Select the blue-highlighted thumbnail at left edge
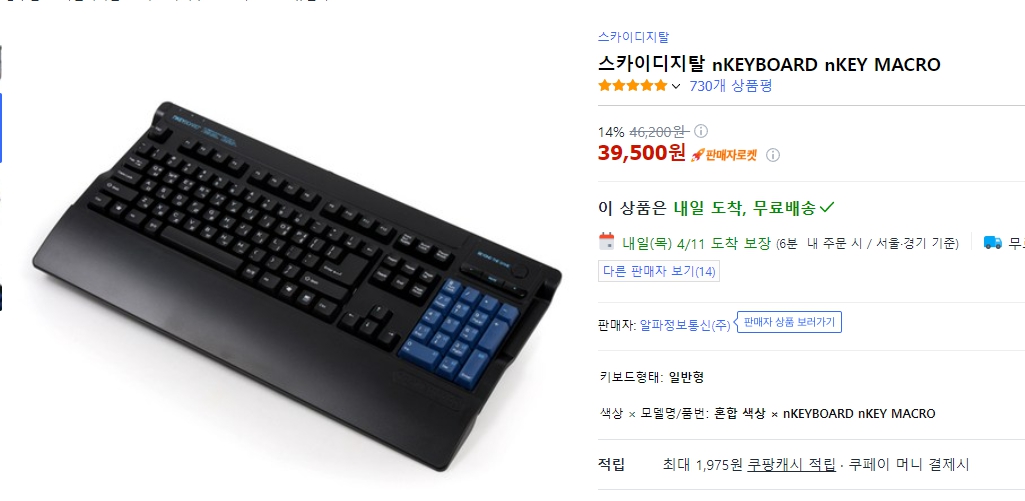This screenshot has width=1025, height=501. pyautogui.click(x=1, y=128)
